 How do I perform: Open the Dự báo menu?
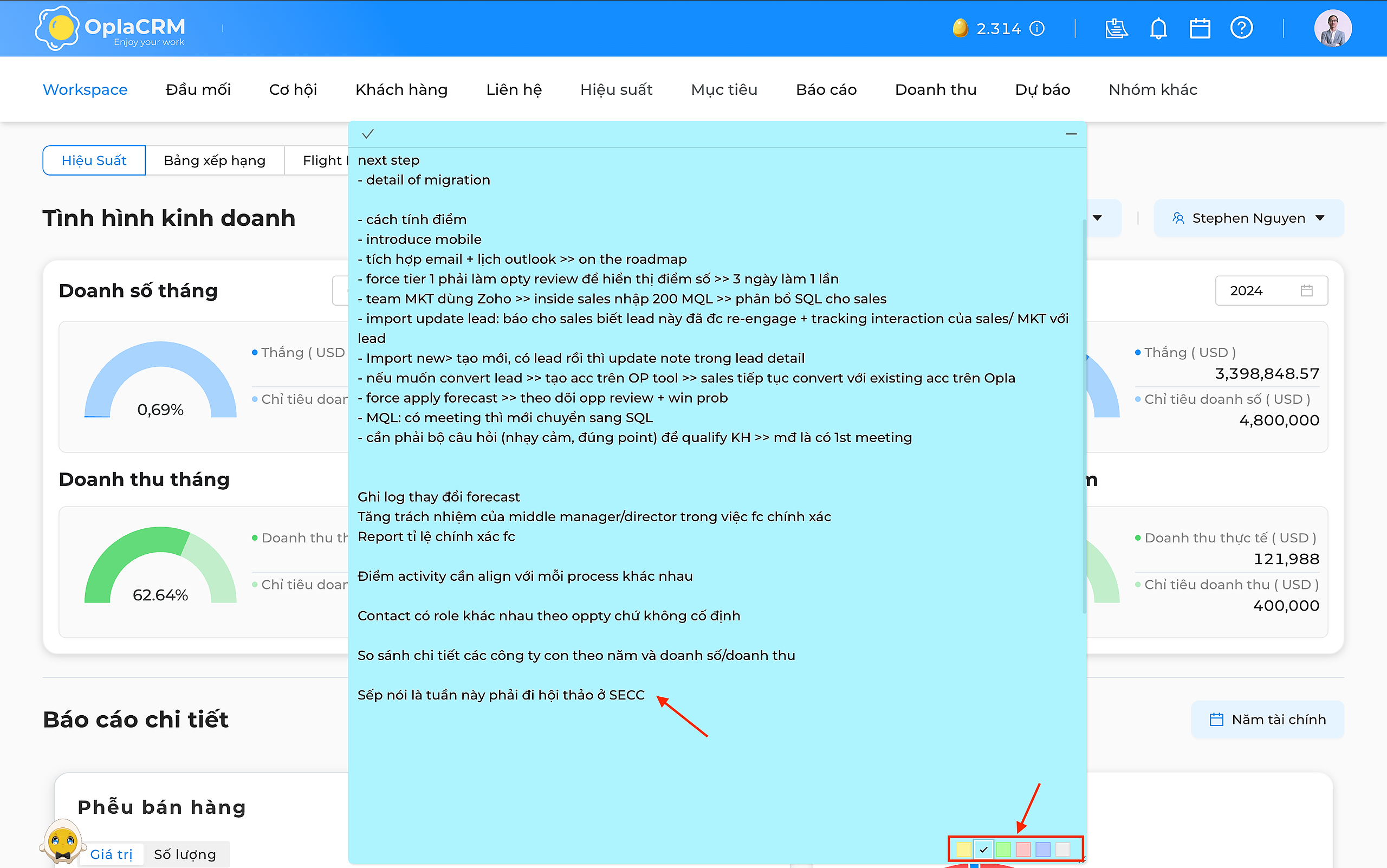pos(1042,89)
